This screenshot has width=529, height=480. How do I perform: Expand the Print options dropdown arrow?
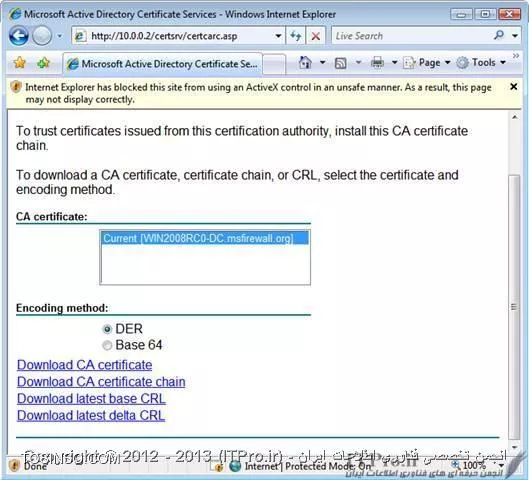tap(394, 62)
